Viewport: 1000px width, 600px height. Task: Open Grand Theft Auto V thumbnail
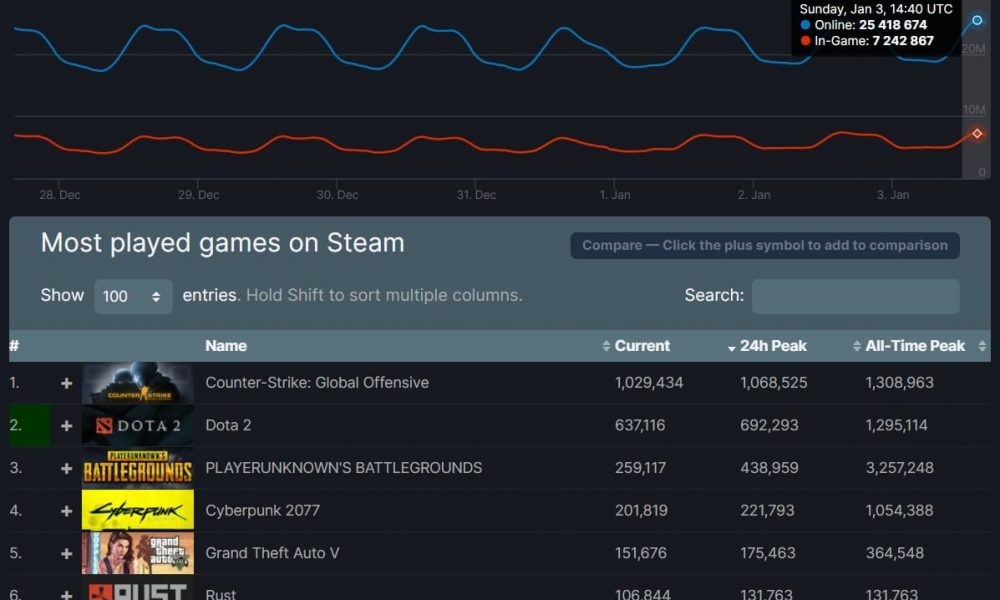(x=138, y=553)
